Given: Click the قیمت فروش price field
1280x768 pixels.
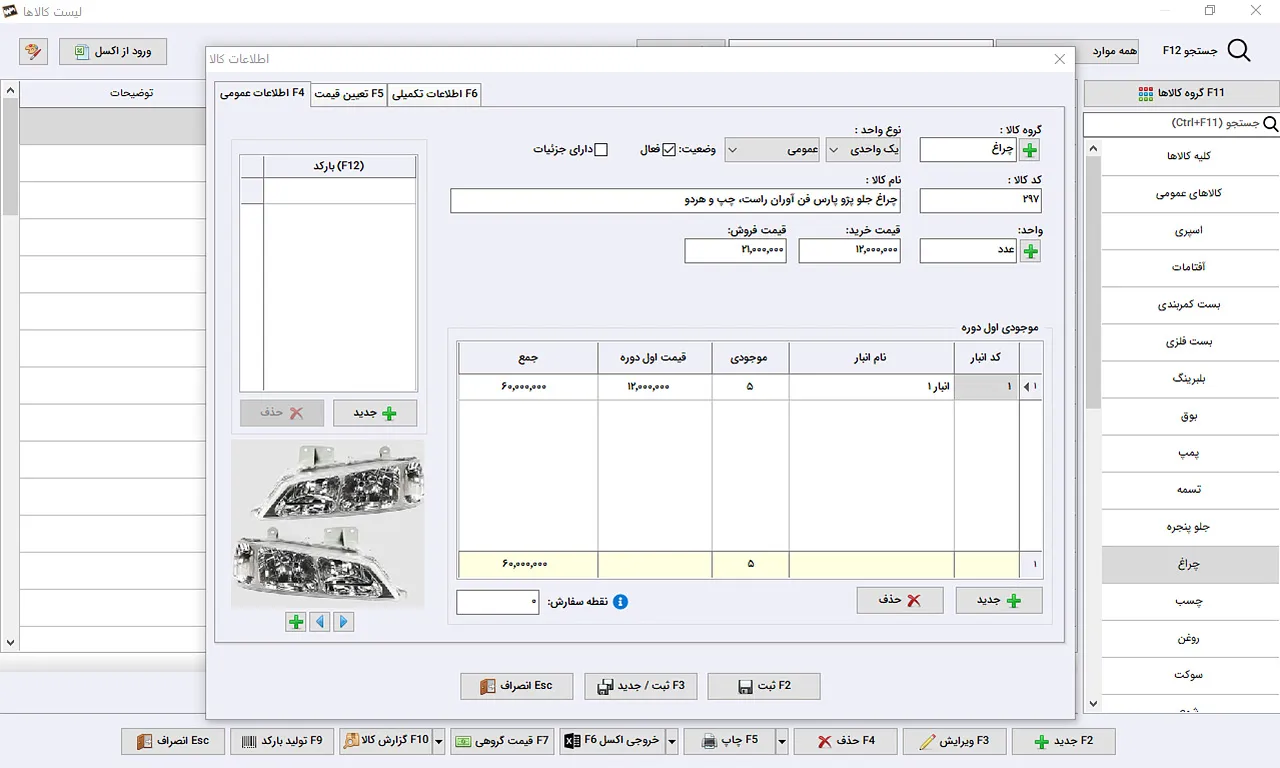Looking at the screenshot, I should click(735, 251).
